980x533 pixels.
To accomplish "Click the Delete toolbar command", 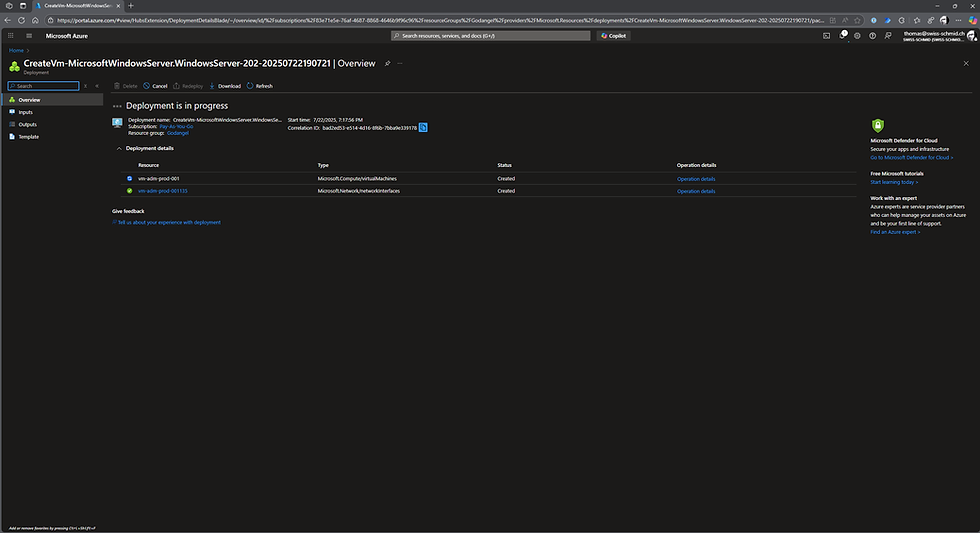I will click(125, 86).
